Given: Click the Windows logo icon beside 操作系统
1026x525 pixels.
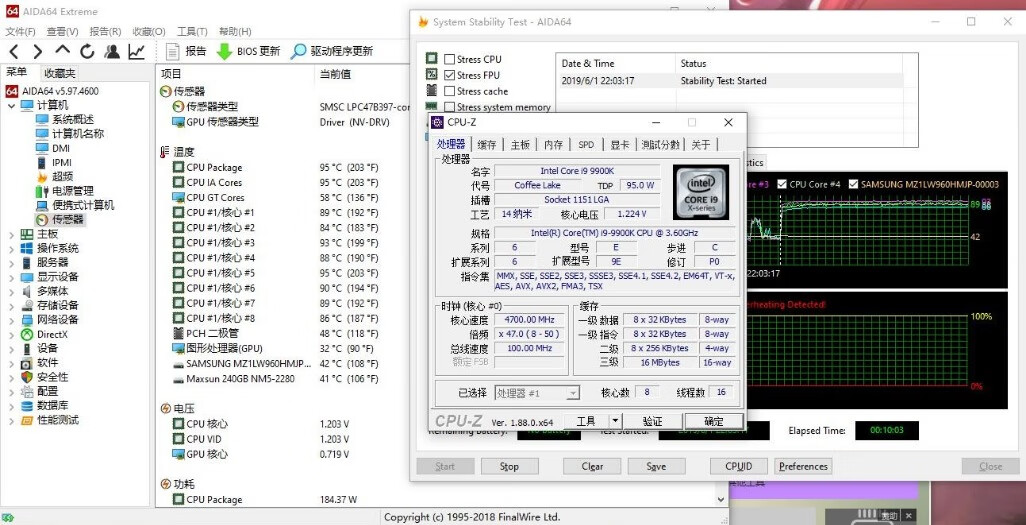Looking at the screenshot, I should [27, 248].
